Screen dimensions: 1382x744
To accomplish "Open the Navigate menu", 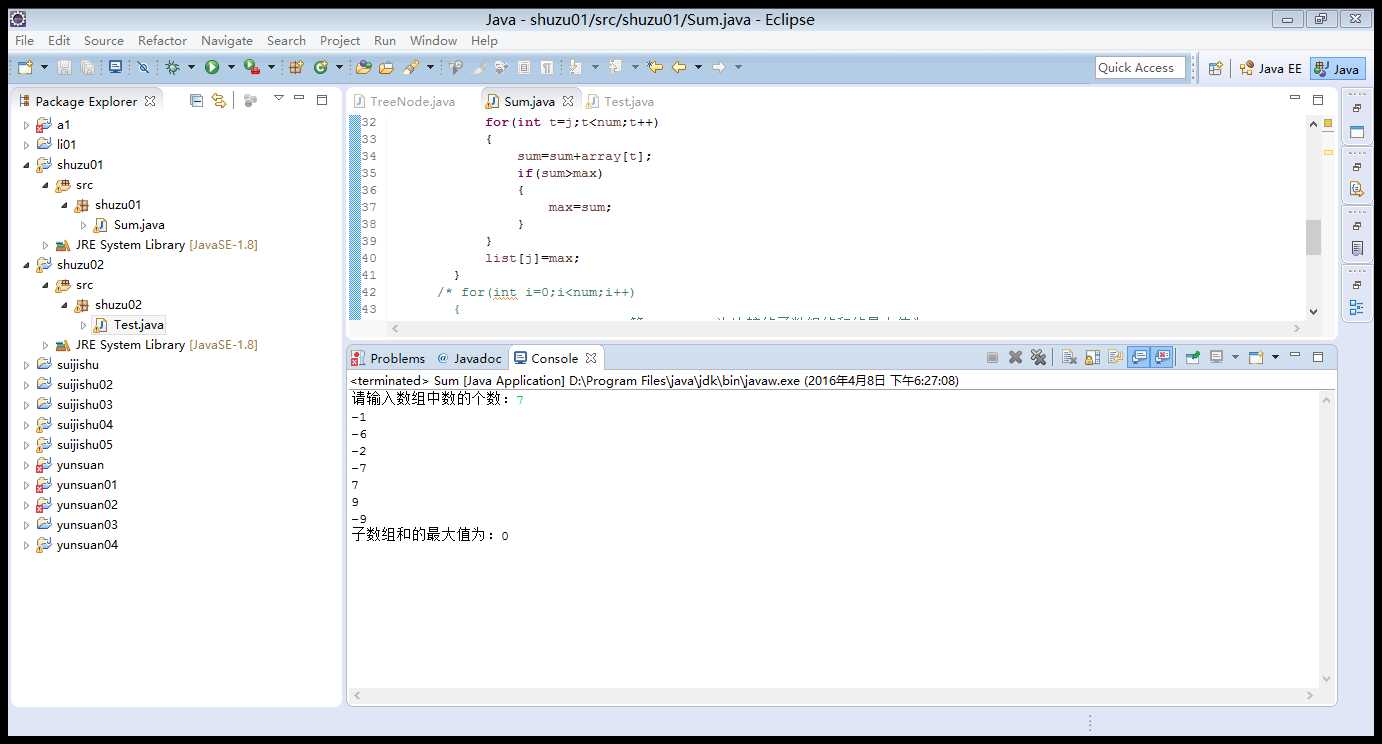I will [227, 41].
